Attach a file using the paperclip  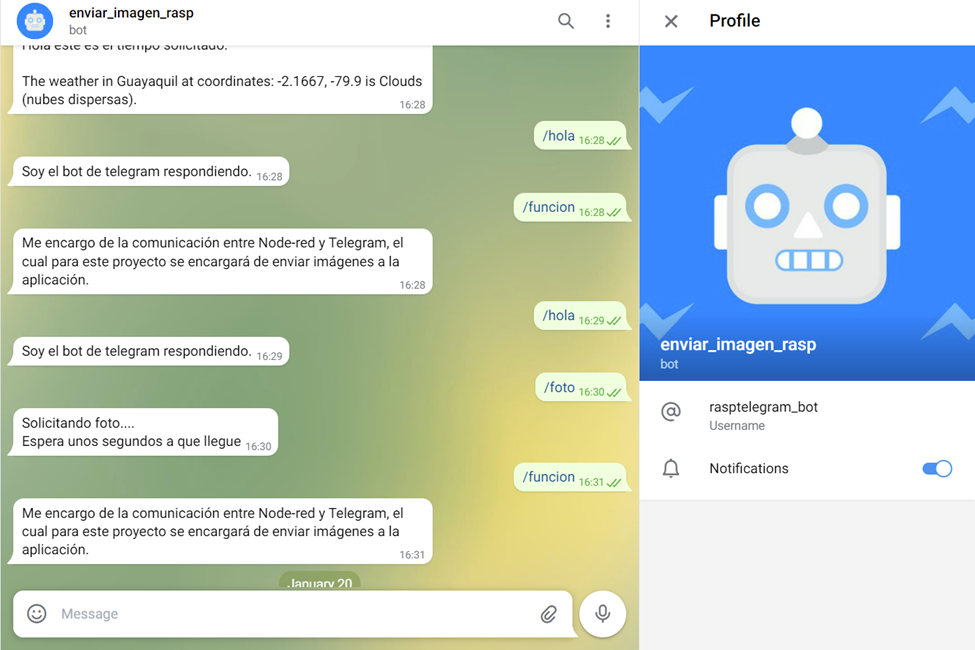549,614
